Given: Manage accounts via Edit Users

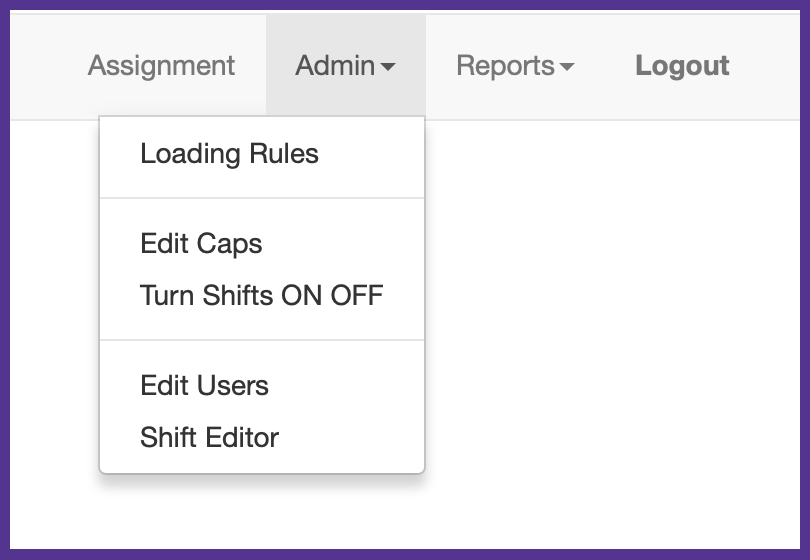Looking at the screenshot, I should [x=204, y=386].
